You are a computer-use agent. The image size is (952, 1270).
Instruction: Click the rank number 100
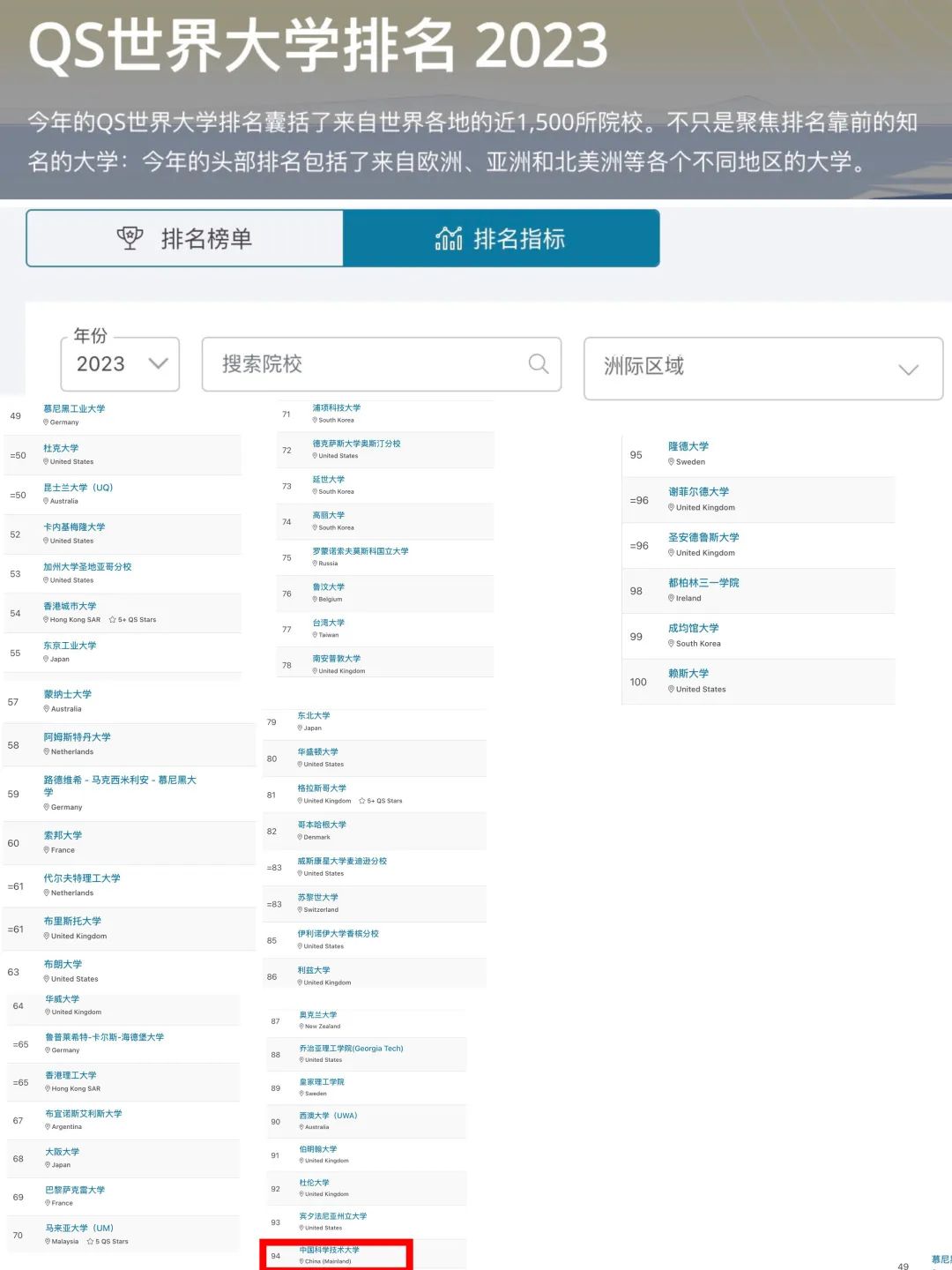pyautogui.click(x=638, y=682)
